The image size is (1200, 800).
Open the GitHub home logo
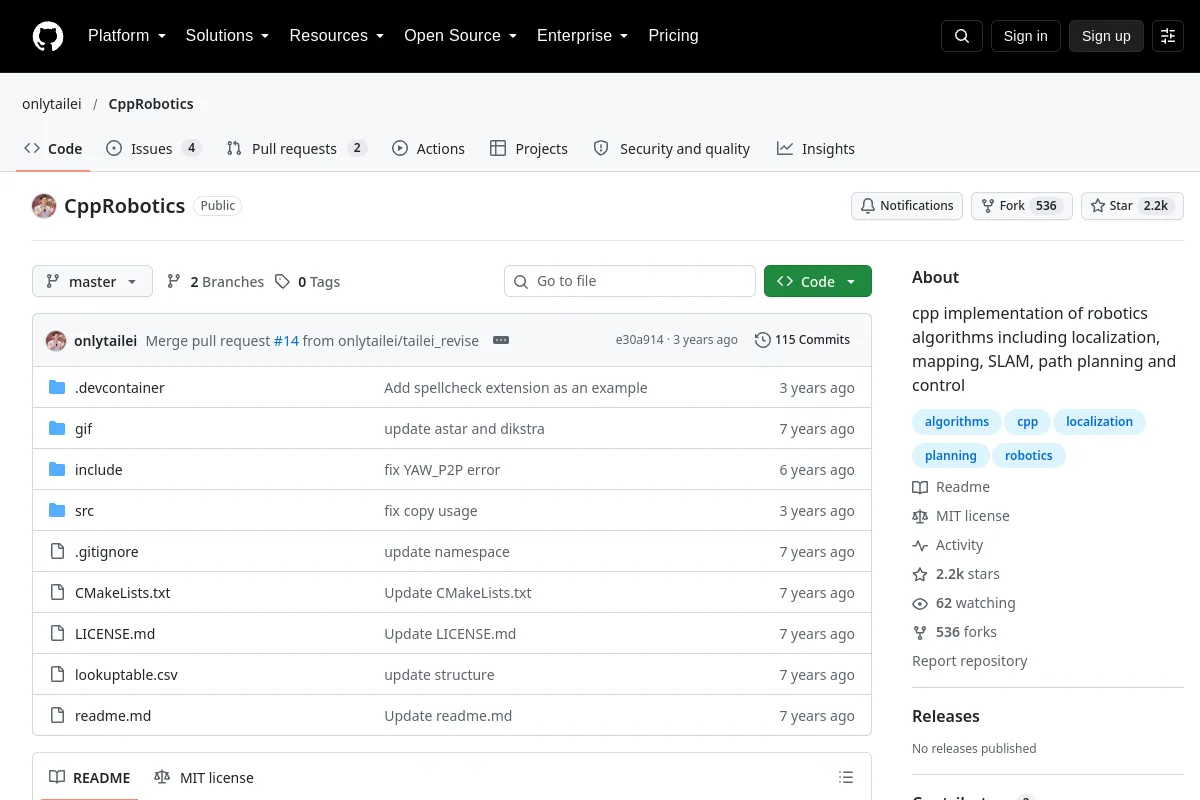point(48,36)
